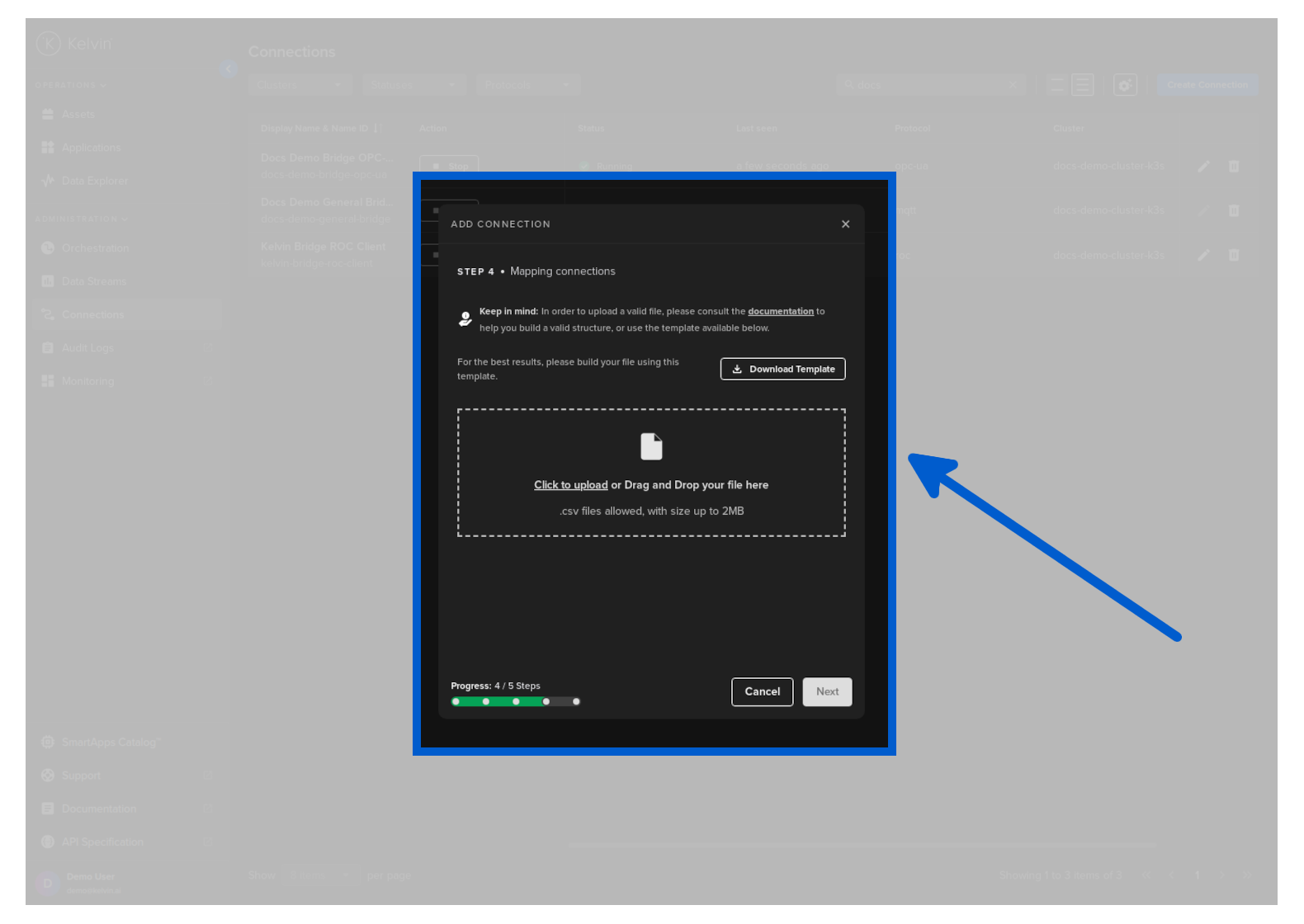
Task: Delete the Kelvin Bridge ROC Client connection
Action: tap(1233, 255)
